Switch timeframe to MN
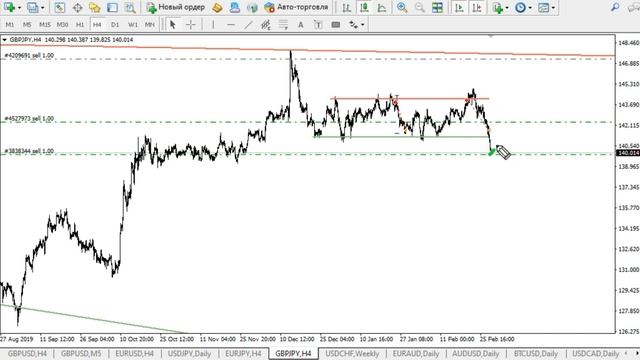This screenshot has width=640, height=360. (x=150, y=25)
